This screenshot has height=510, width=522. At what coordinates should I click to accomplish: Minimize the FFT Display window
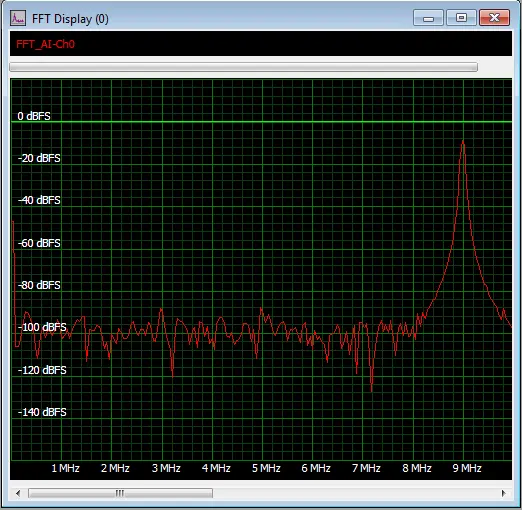point(428,18)
